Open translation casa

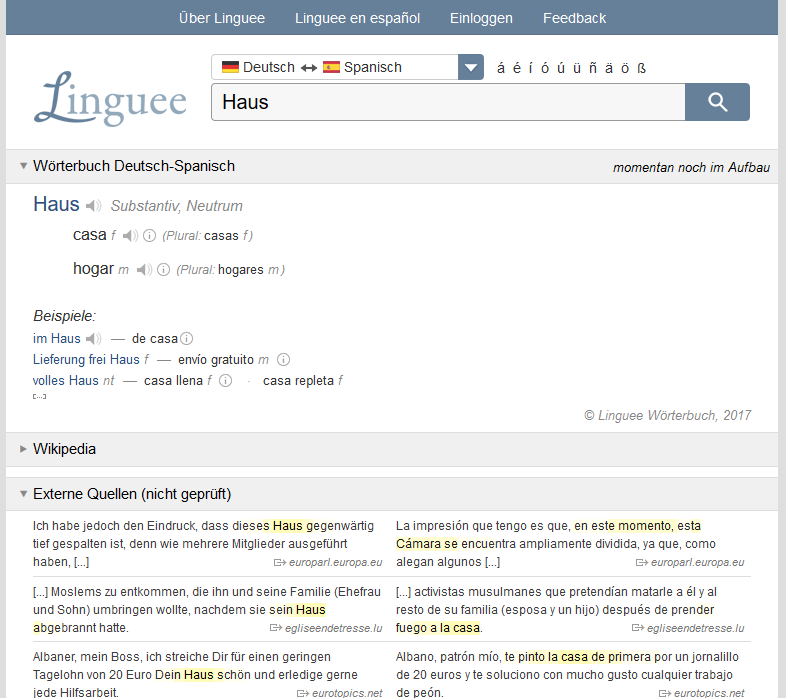coord(90,235)
